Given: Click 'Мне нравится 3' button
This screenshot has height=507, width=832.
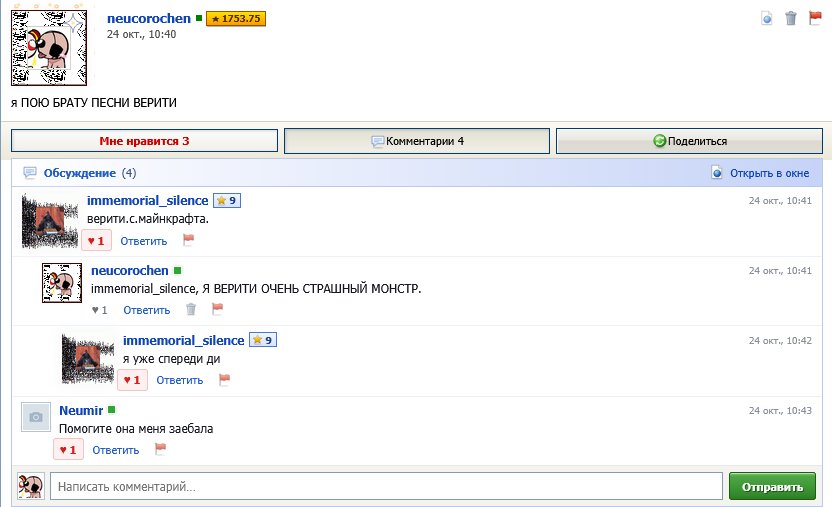Looking at the screenshot, I should pyautogui.click(x=144, y=141).
